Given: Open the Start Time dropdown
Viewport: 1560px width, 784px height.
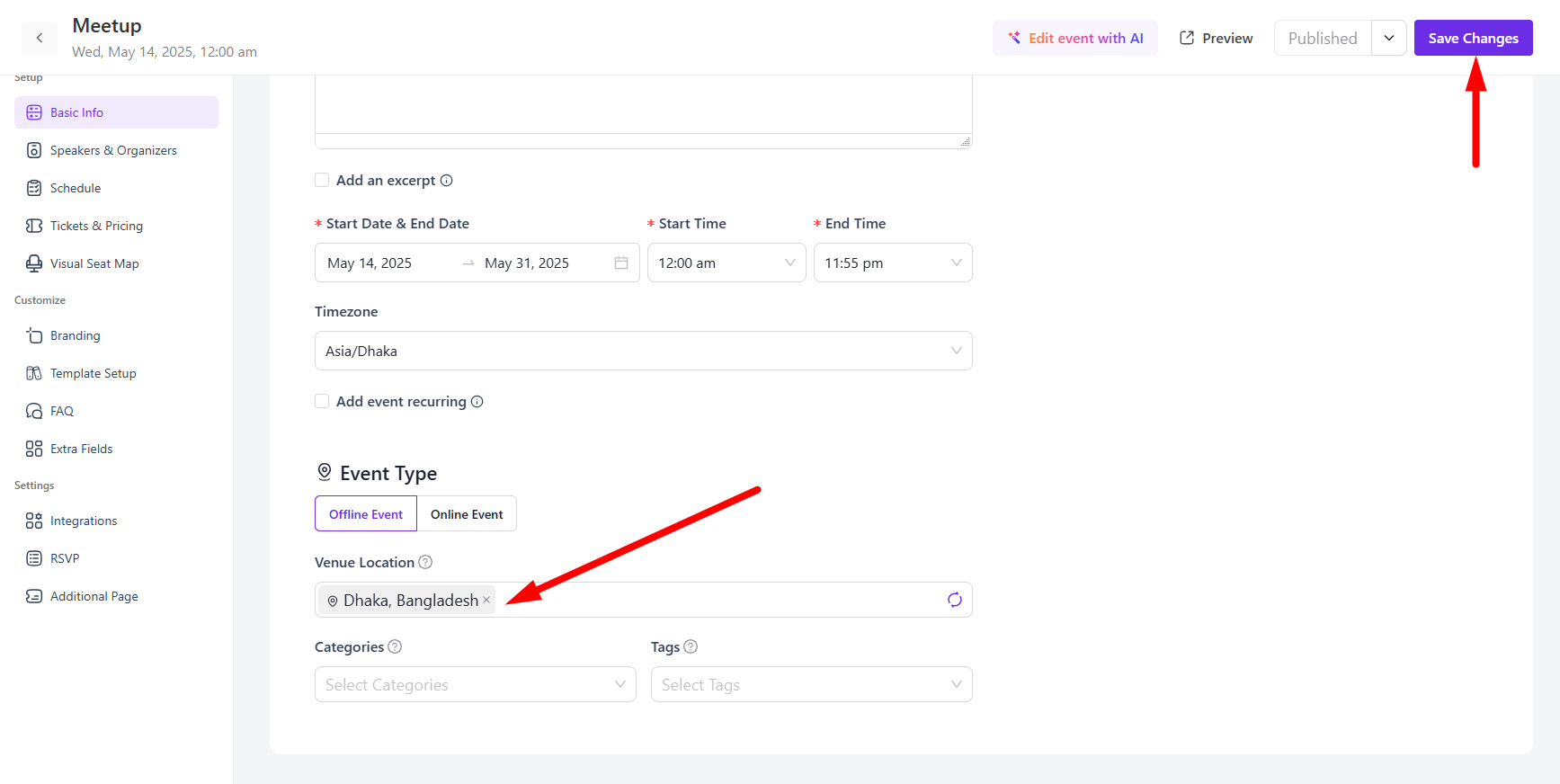Looking at the screenshot, I should 727,263.
